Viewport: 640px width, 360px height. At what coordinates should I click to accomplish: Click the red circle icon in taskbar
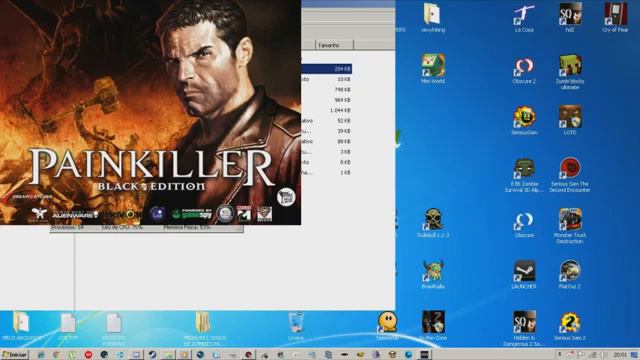pyautogui.click(x=88, y=355)
